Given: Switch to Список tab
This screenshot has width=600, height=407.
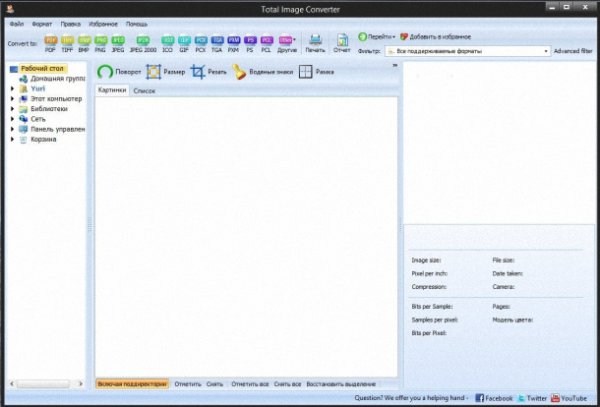Looking at the screenshot, I should point(144,91).
